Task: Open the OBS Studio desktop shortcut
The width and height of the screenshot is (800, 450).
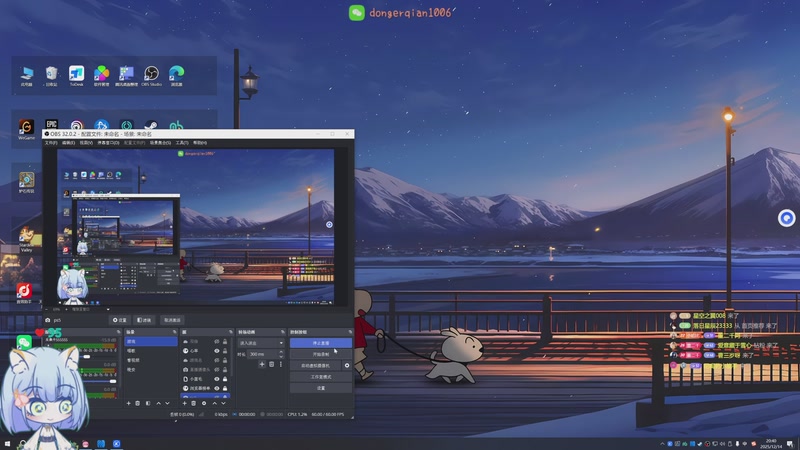Action: [151, 76]
